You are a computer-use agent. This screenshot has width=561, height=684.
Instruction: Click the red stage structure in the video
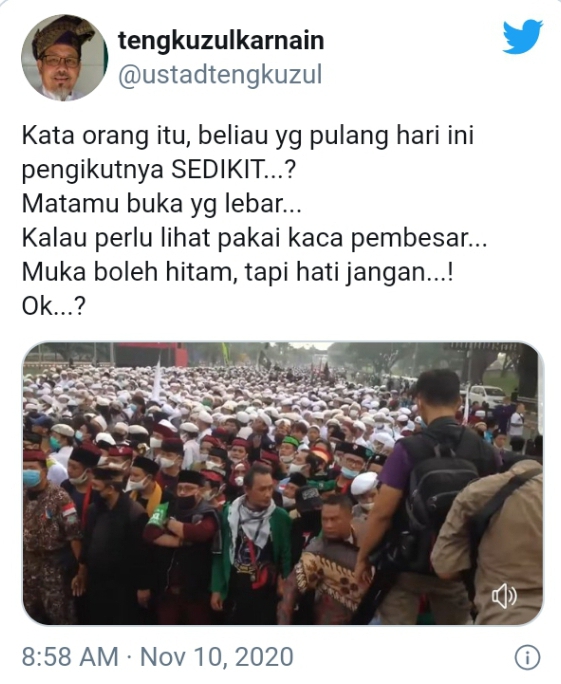pos(153,354)
